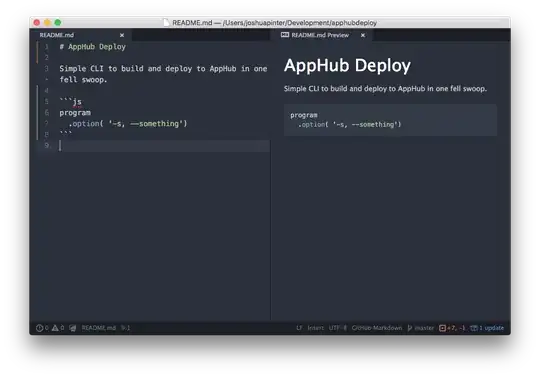Viewport: 540px width, 377px height.
Task: Click the description paragraph in the preview pane
Action: (385, 89)
